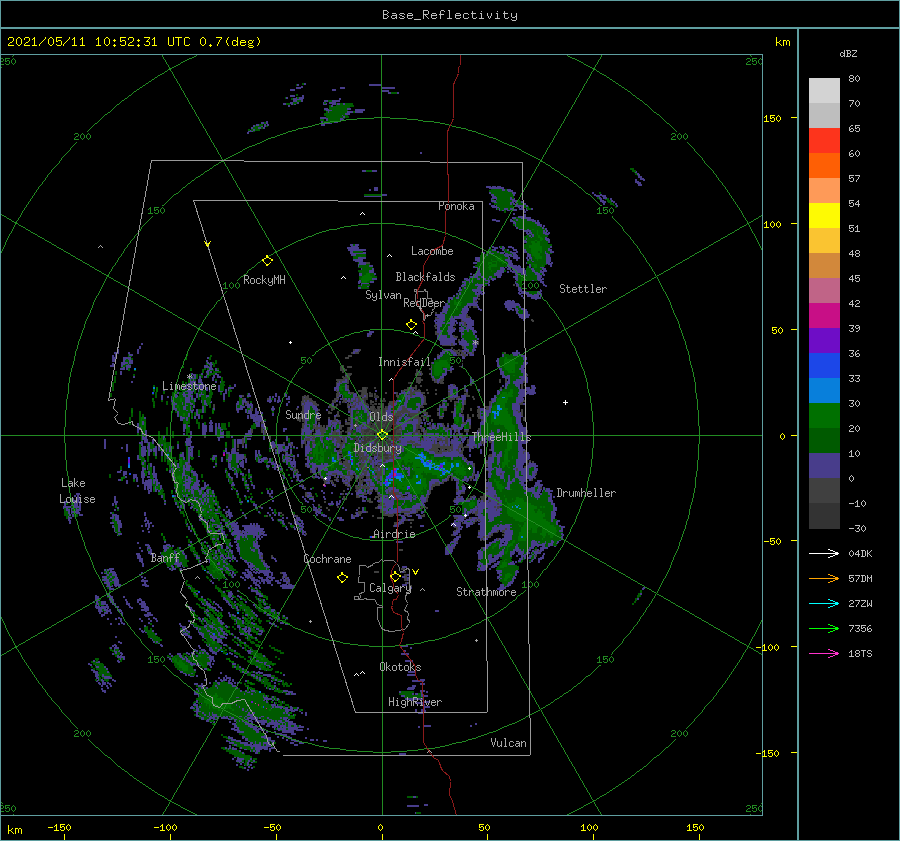The image size is (900, 841).
Task: Select the purple 39 dBZ legend swatch
Action: click(824, 341)
